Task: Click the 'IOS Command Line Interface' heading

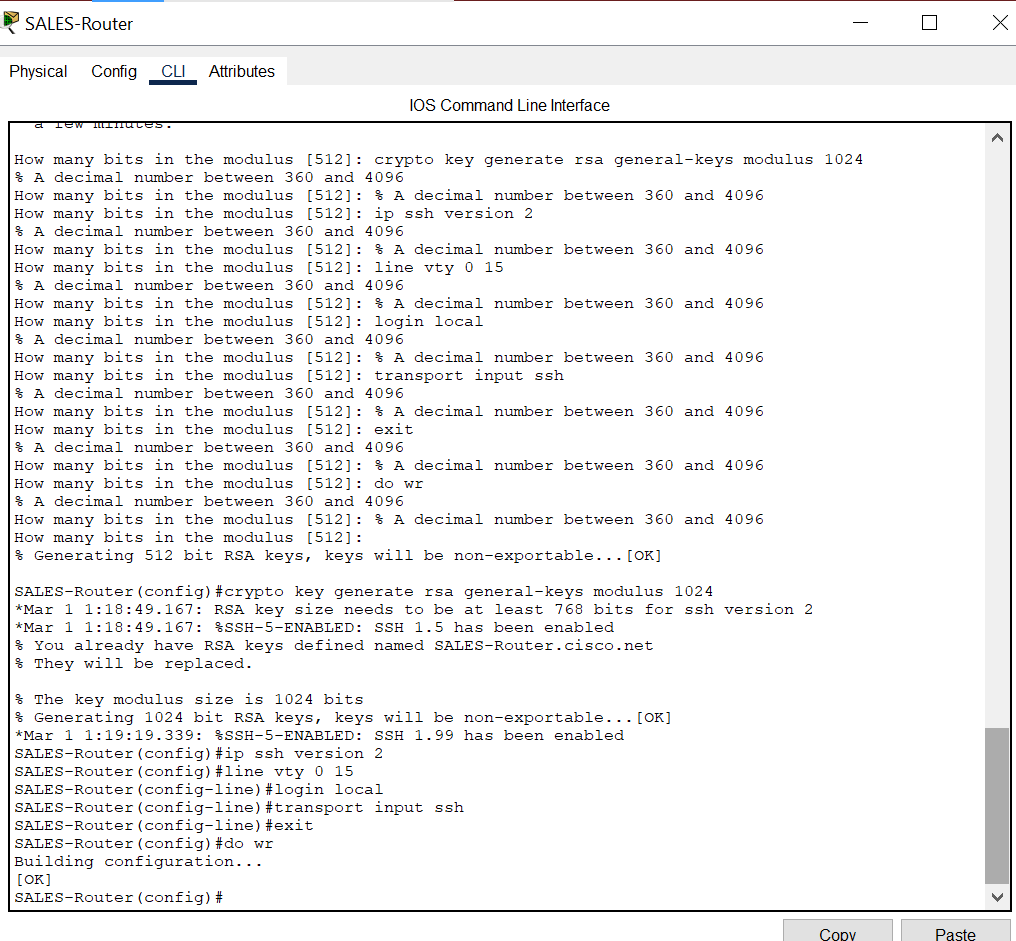Action: point(509,106)
